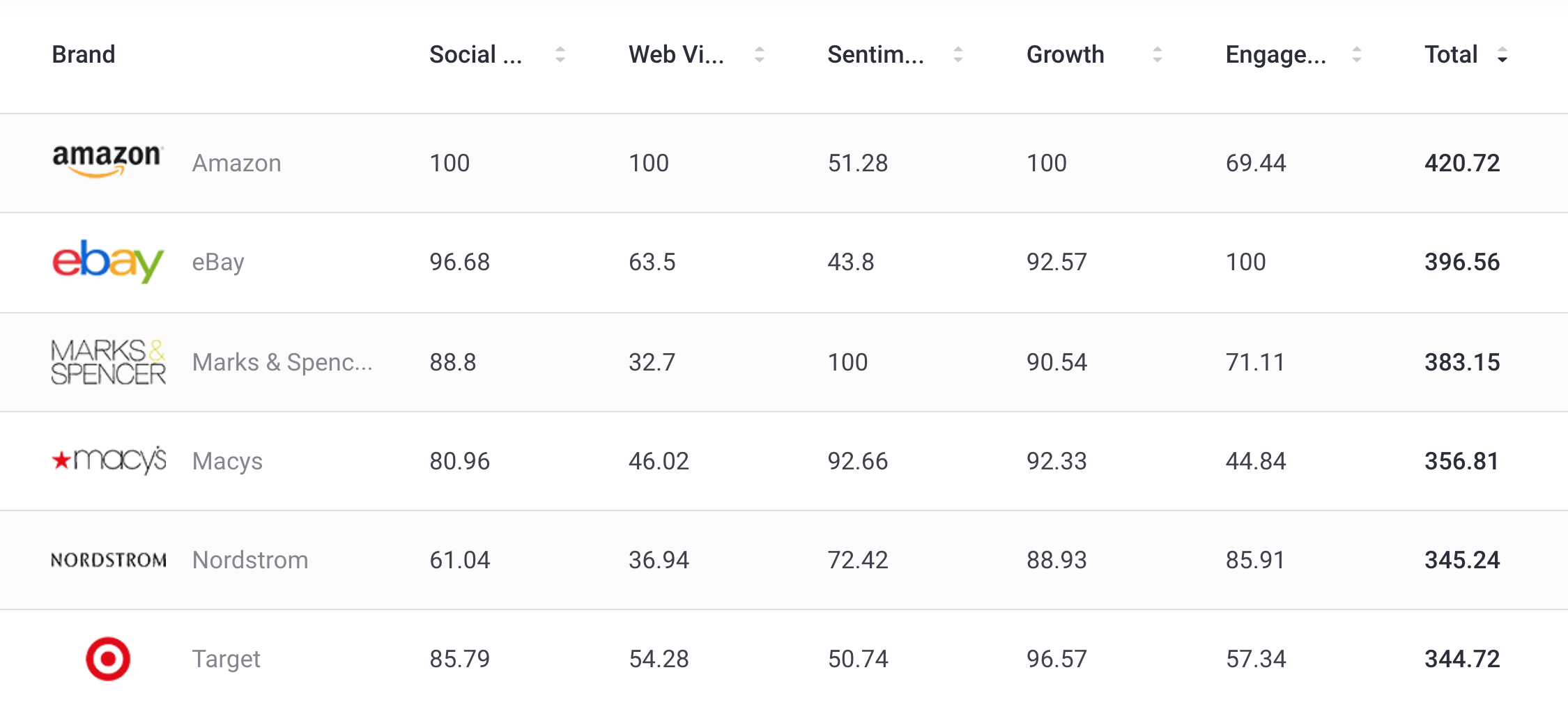The height and width of the screenshot is (709, 1568).
Task: Click the Amazon logo icon
Action: 107,161
